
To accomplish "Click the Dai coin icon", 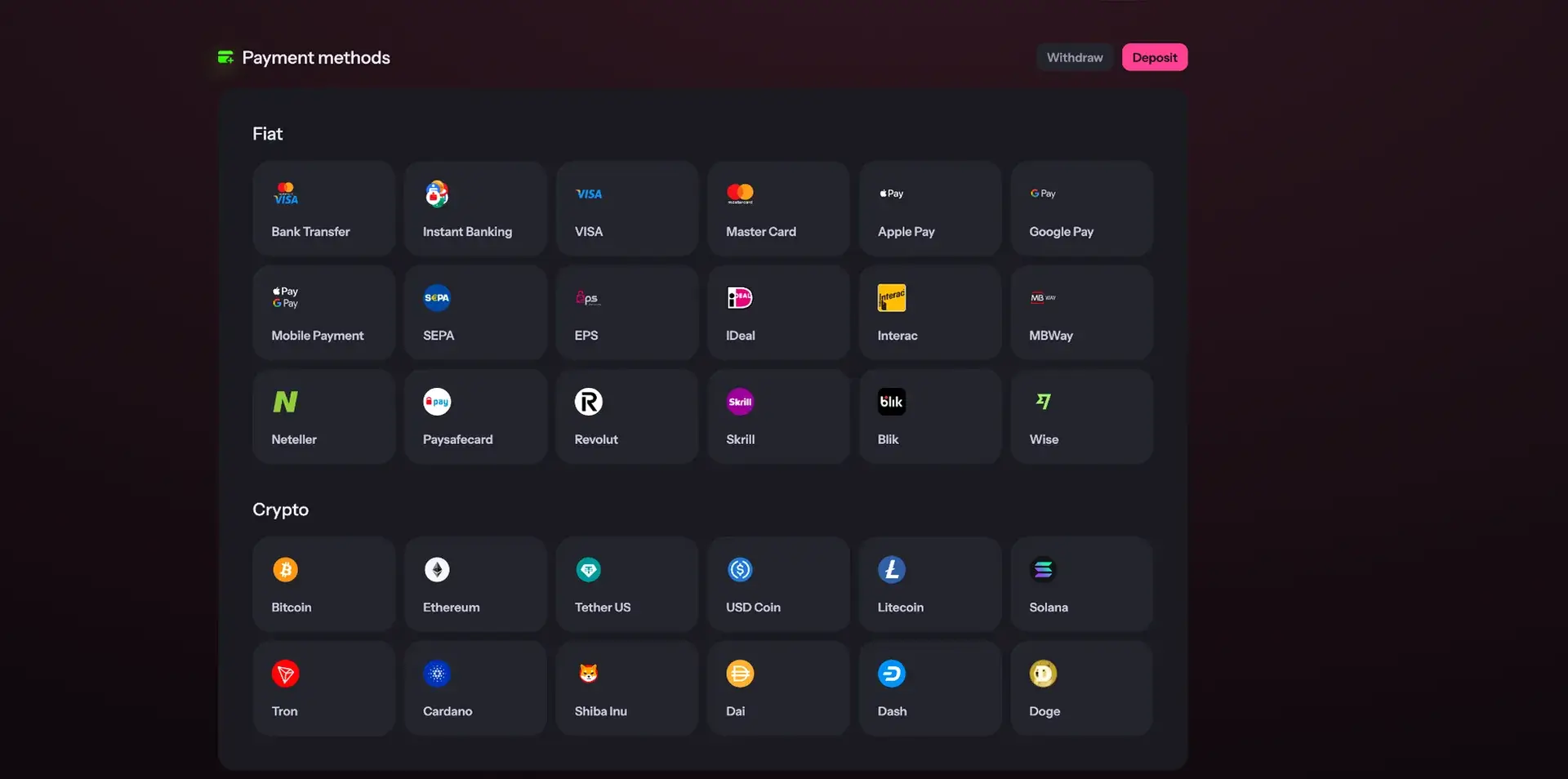I will pos(740,673).
